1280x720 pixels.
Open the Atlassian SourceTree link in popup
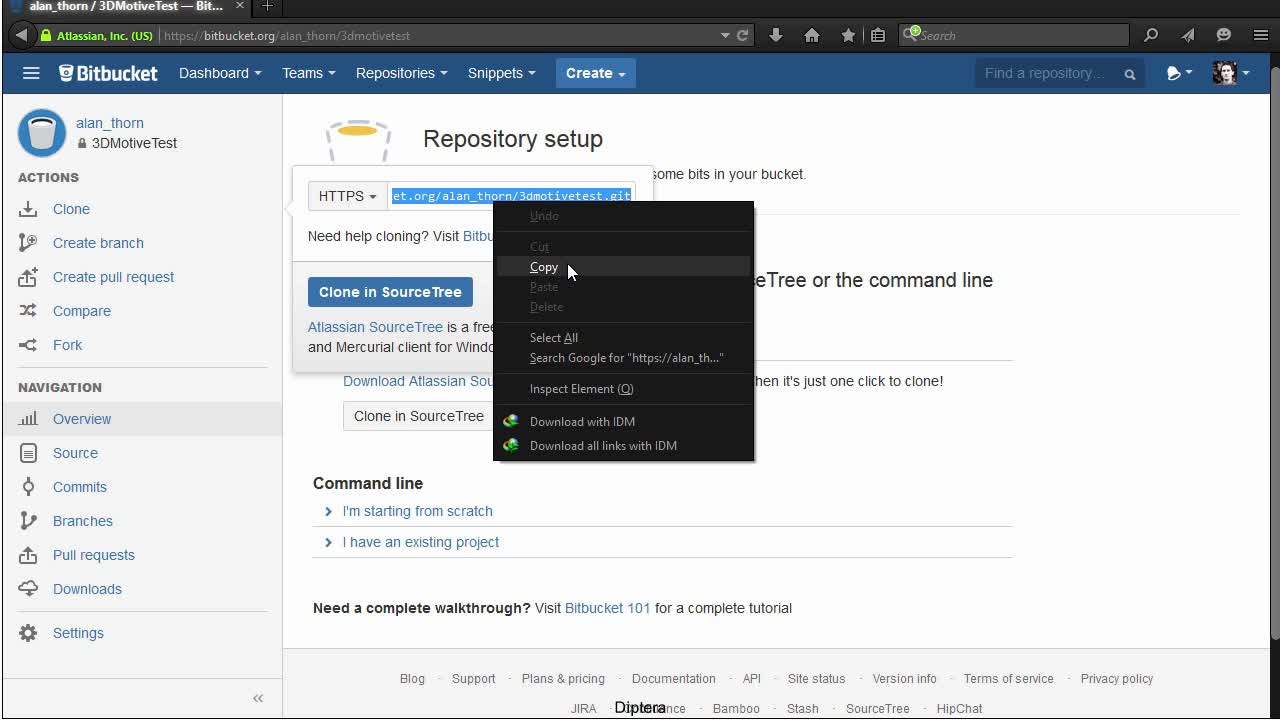pyautogui.click(x=375, y=327)
